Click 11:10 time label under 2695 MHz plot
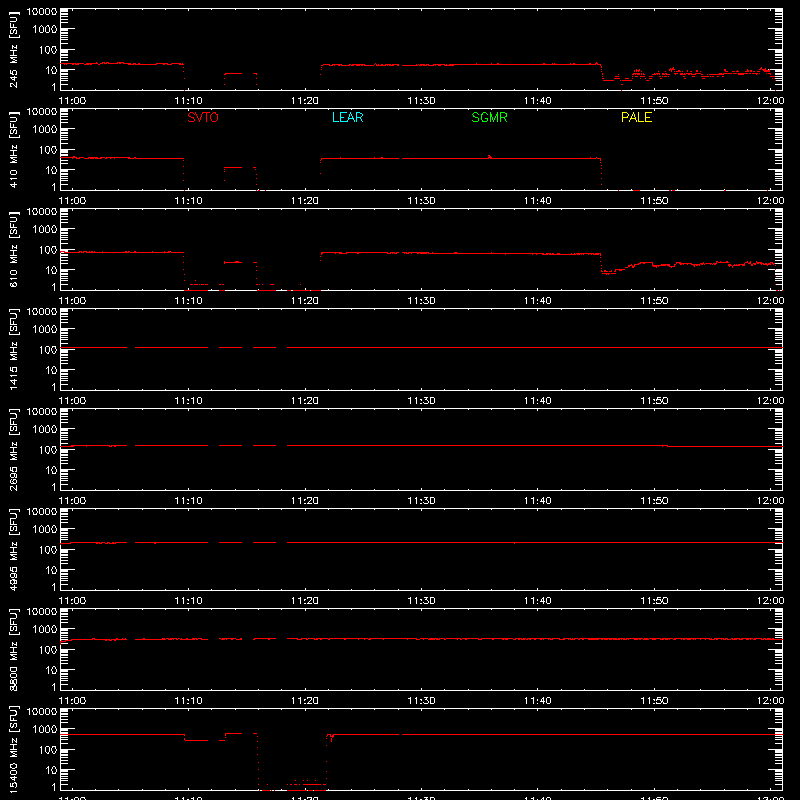This screenshot has height=800, width=800. 188,501
